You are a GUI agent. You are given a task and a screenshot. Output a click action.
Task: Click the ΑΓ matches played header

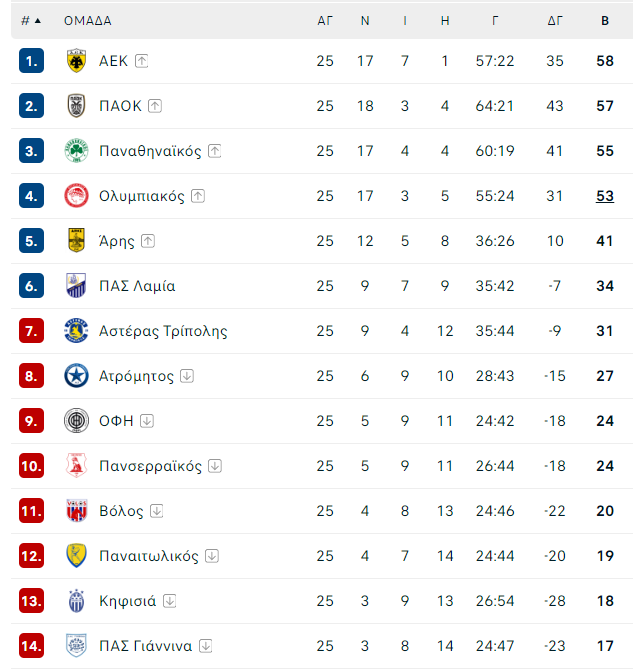pyautogui.click(x=325, y=21)
